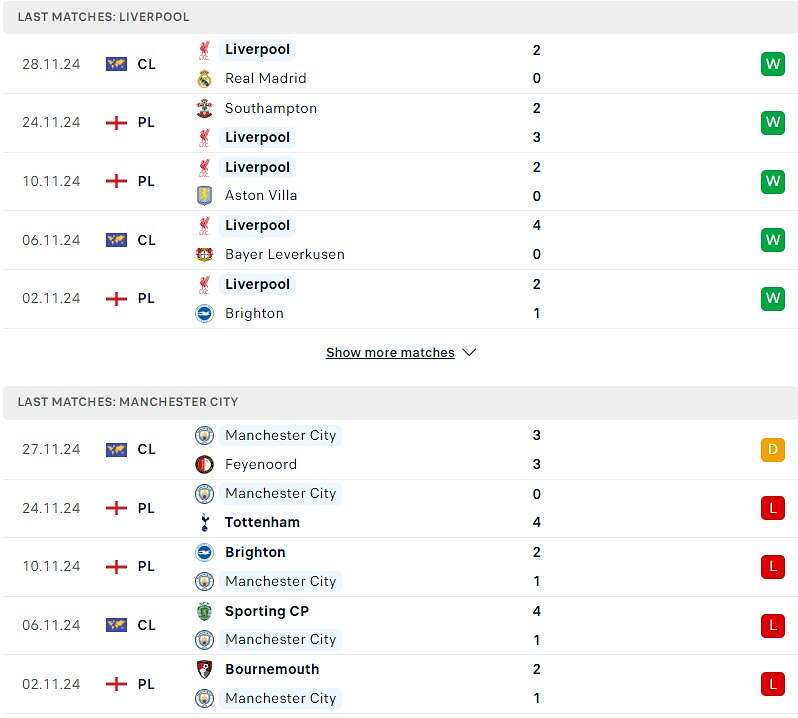Select the Last Matches: Manchester City header
Image resolution: width=798 pixels, height=718 pixels.
(x=399, y=402)
